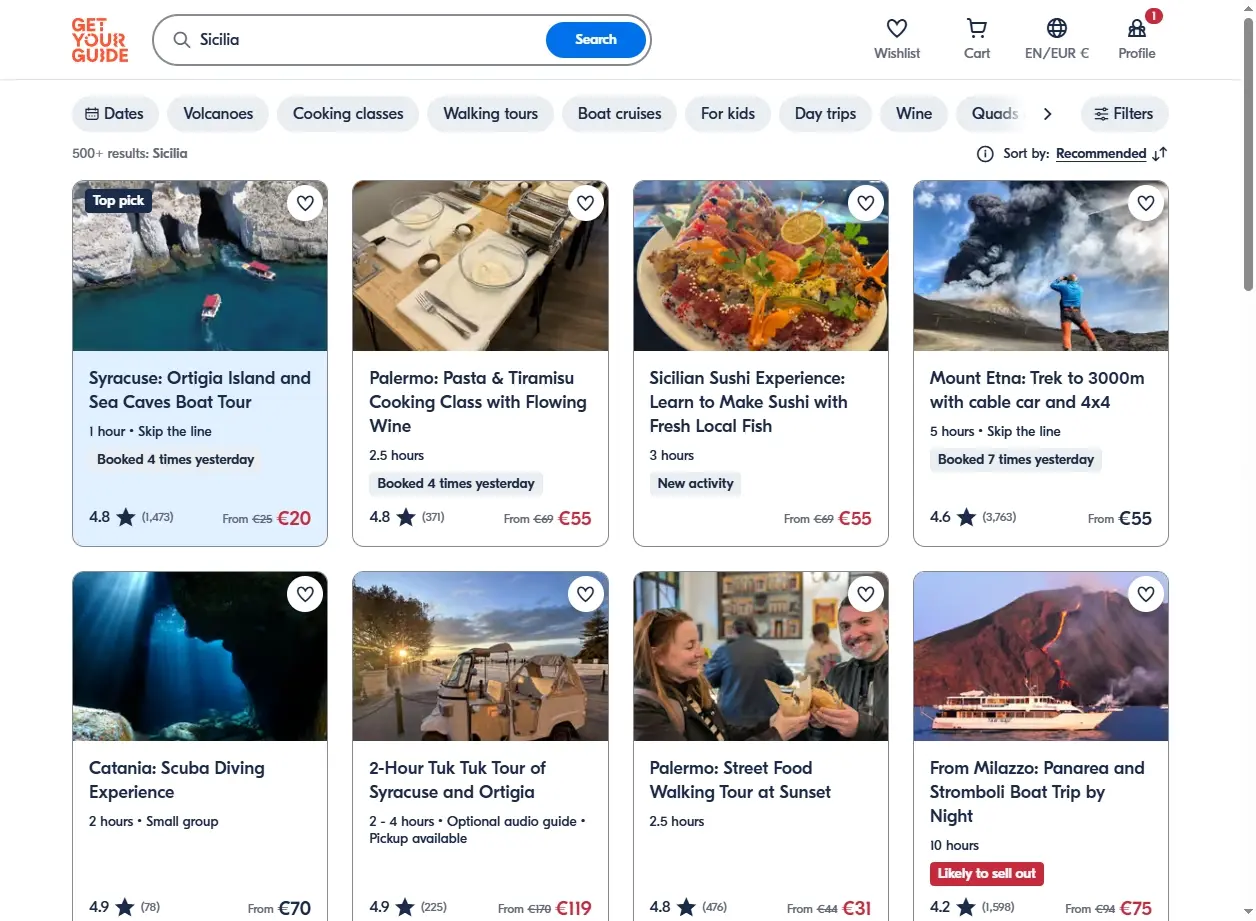
Task: Open Palermo: Street Food Walking Tour title
Action: pyautogui.click(x=741, y=780)
